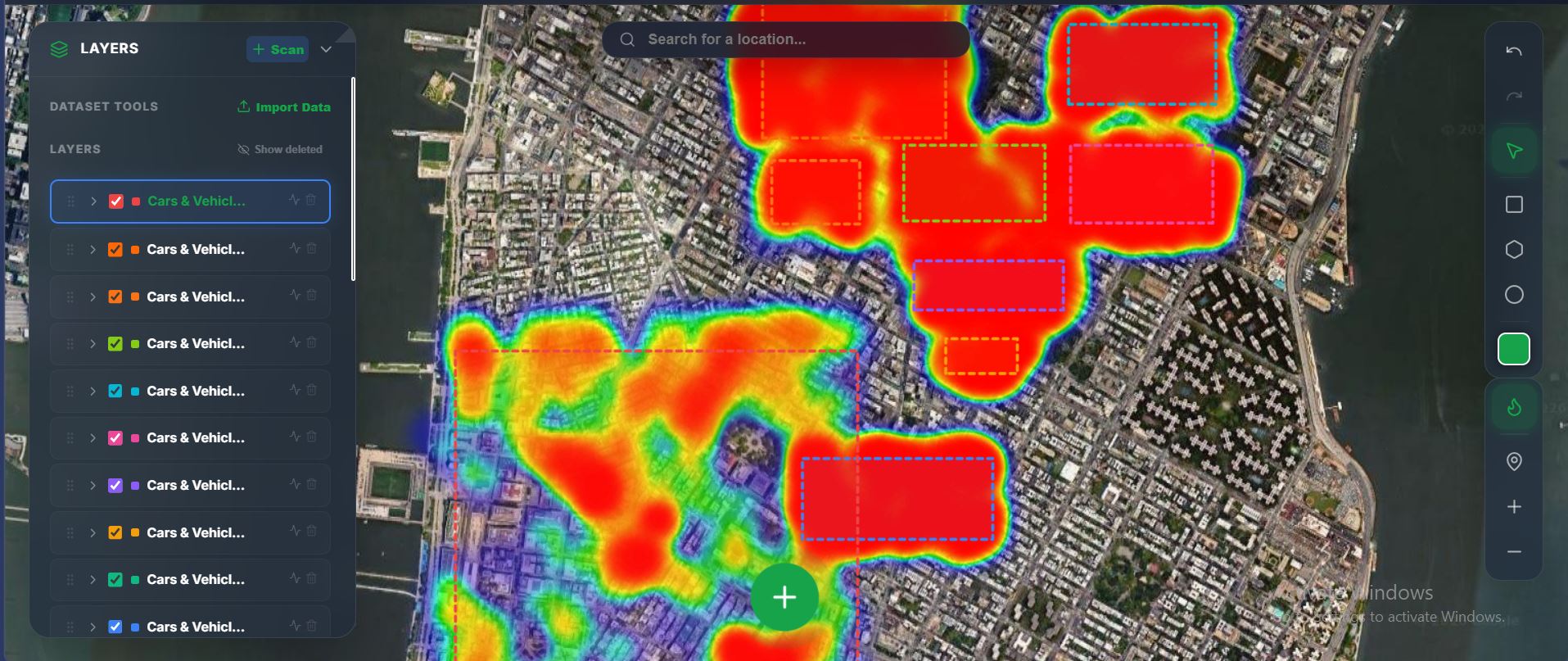The image size is (1568, 661).
Task: Click the Import Data link
Action: 283,107
